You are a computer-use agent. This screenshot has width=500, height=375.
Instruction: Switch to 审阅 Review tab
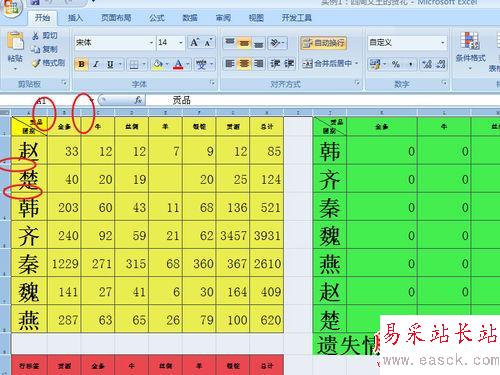(x=223, y=18)
